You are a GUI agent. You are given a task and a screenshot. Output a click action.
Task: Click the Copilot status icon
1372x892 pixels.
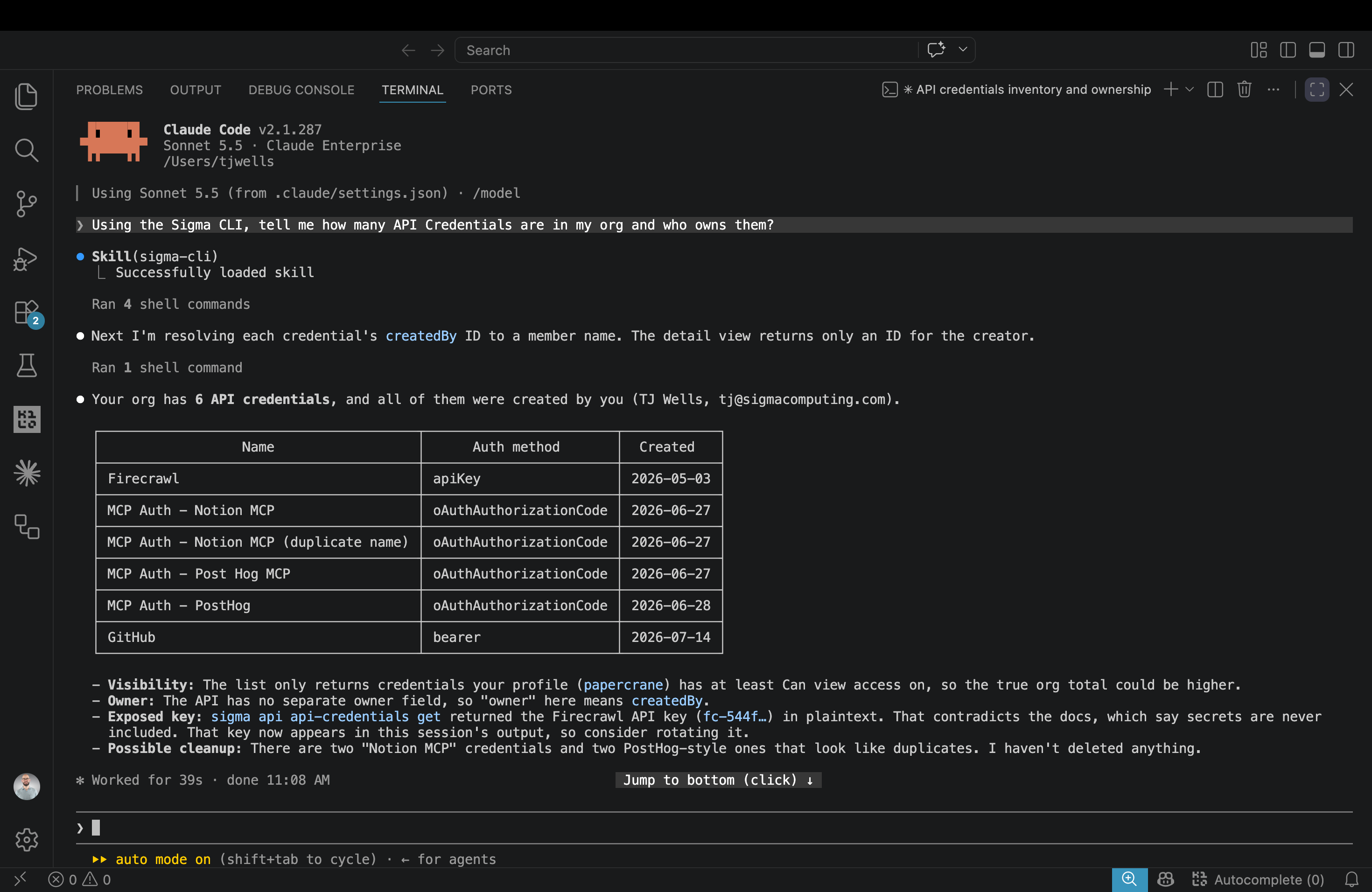click(x=1166, y=879)
